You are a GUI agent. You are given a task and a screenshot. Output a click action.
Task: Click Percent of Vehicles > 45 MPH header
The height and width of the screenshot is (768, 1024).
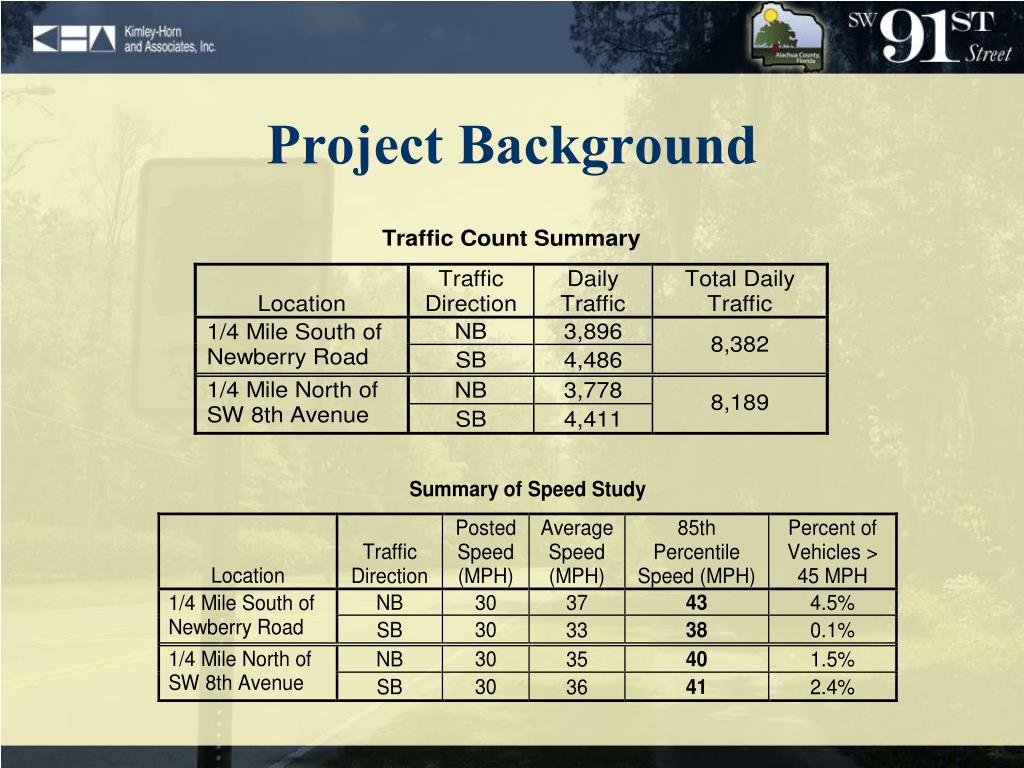click(x=833, y=552)
